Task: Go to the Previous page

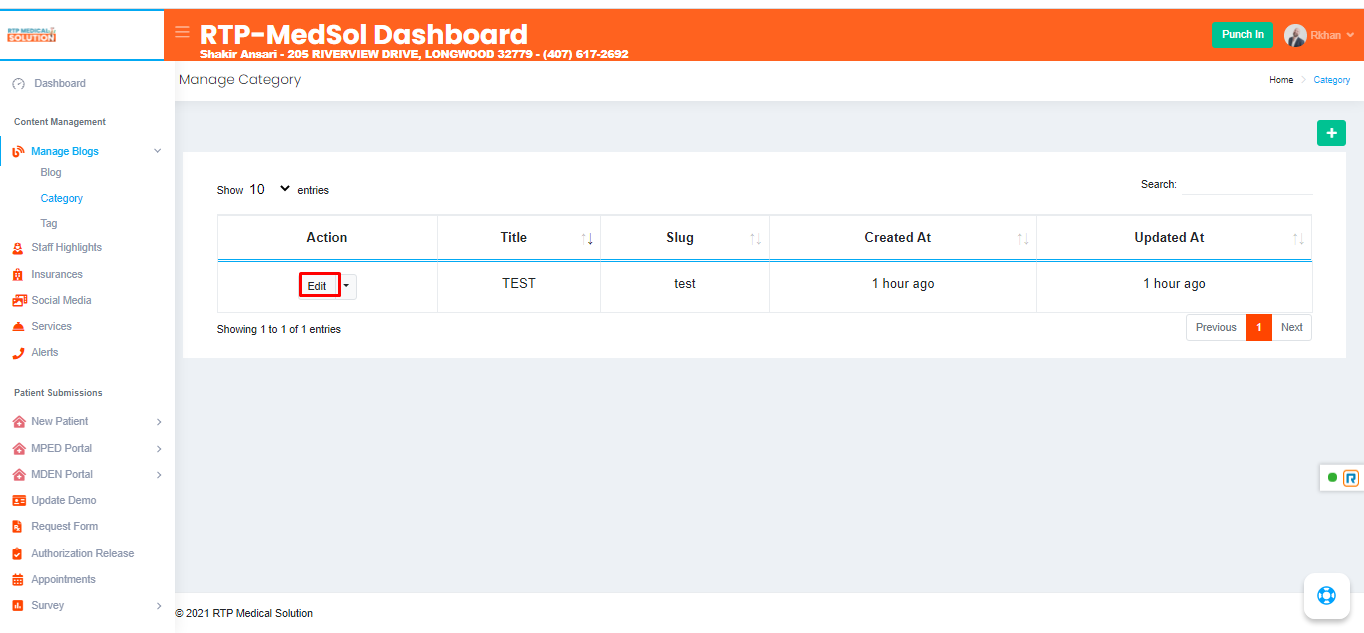Action: (1216, 328)
